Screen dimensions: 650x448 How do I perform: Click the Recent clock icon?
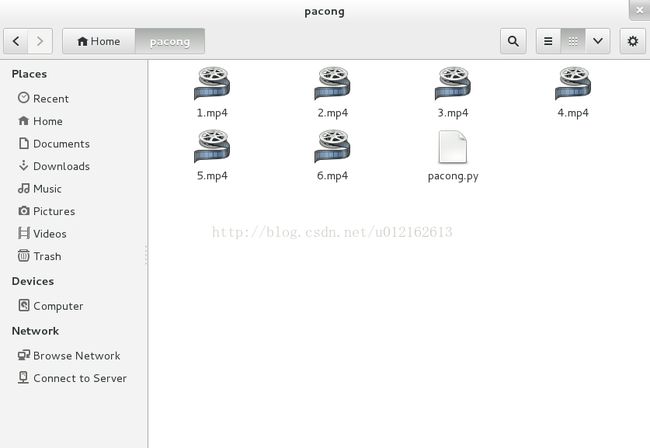point(24,98)
